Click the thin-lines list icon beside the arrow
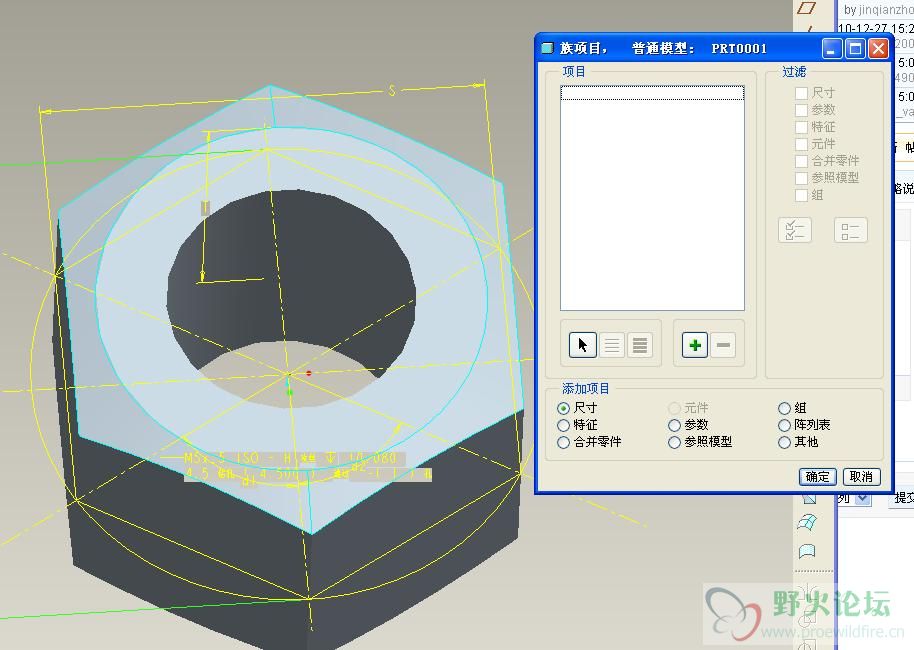The image size is (914, 650). pos(611,345)
